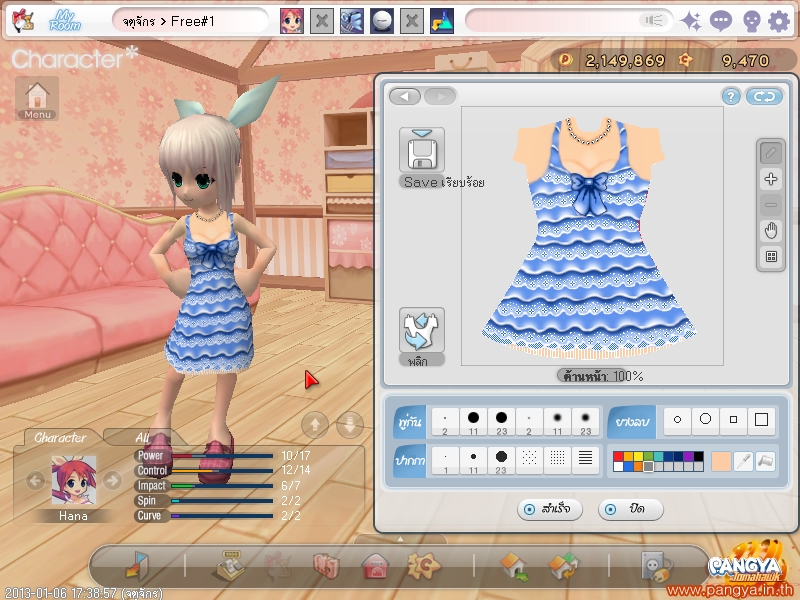The height and width of the screenshot is (600, 800).
Task: Pick the red color swatch
Action: pyautogui.click(x=618, y=456)
